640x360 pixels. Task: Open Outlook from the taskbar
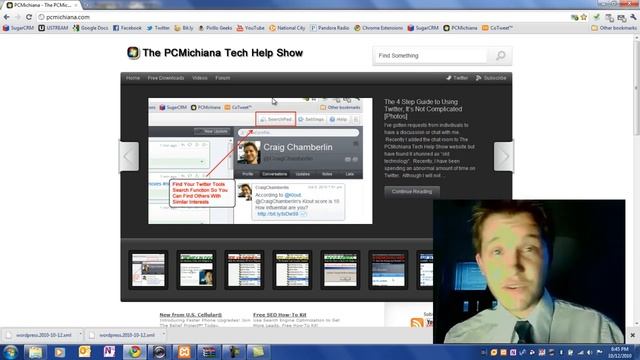pyautogui.click(x=84, y=352)
